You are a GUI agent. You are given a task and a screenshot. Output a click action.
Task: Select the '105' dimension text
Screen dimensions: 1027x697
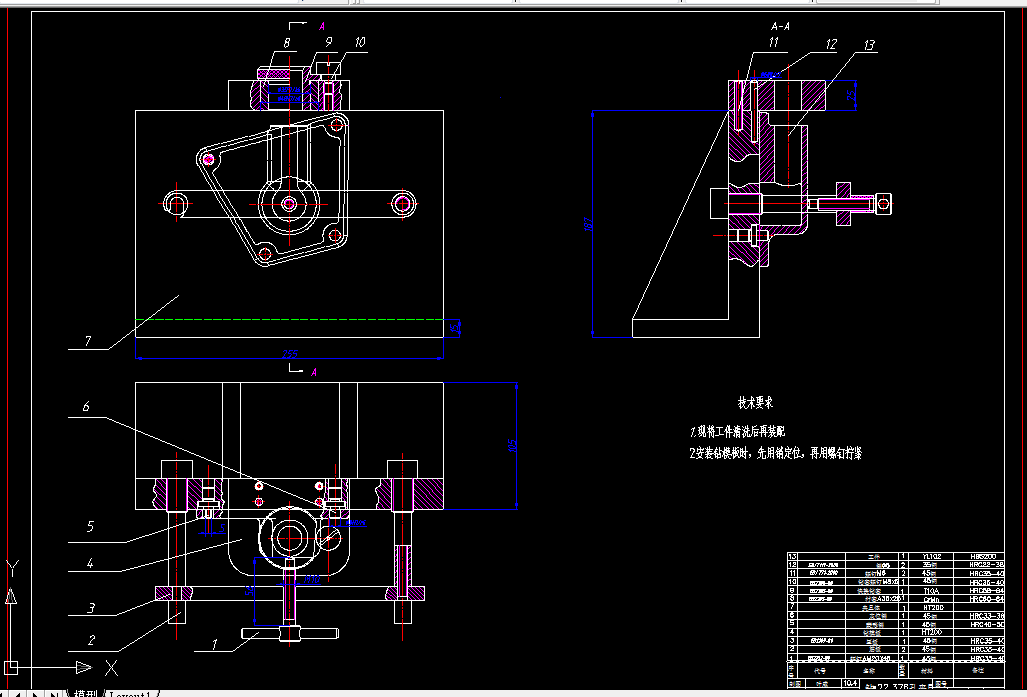tap(513, 445)
